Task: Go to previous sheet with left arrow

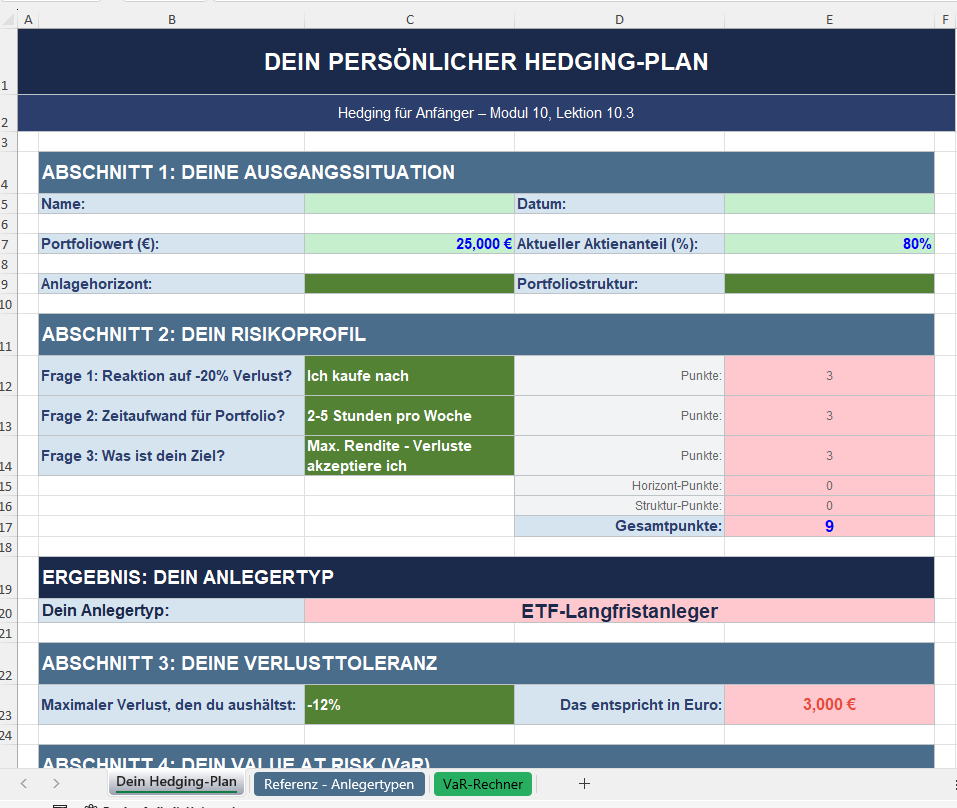Action: coord(24,784)
